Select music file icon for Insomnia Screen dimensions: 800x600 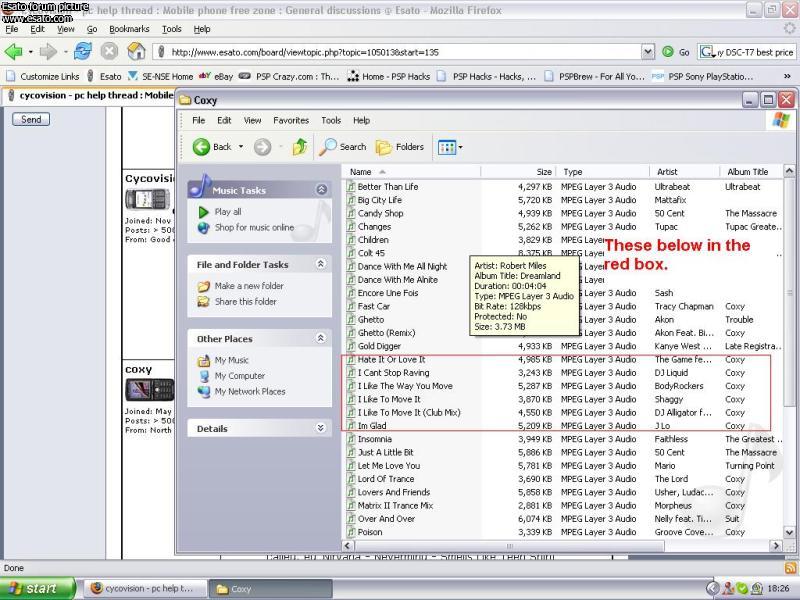(351, 439)
